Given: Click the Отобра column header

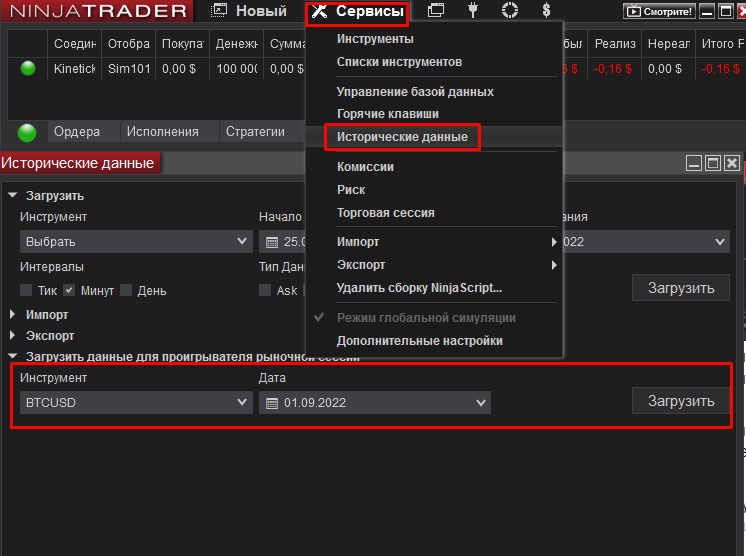Looking at the screenshot, I should click(128, 44).
